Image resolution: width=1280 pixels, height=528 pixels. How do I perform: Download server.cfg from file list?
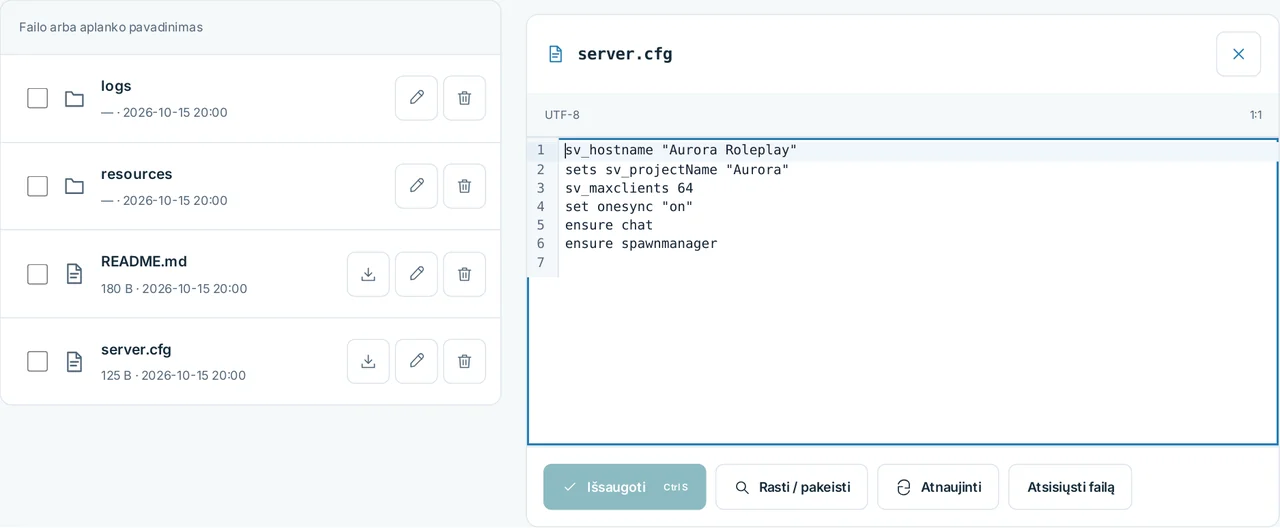point(368,361)
